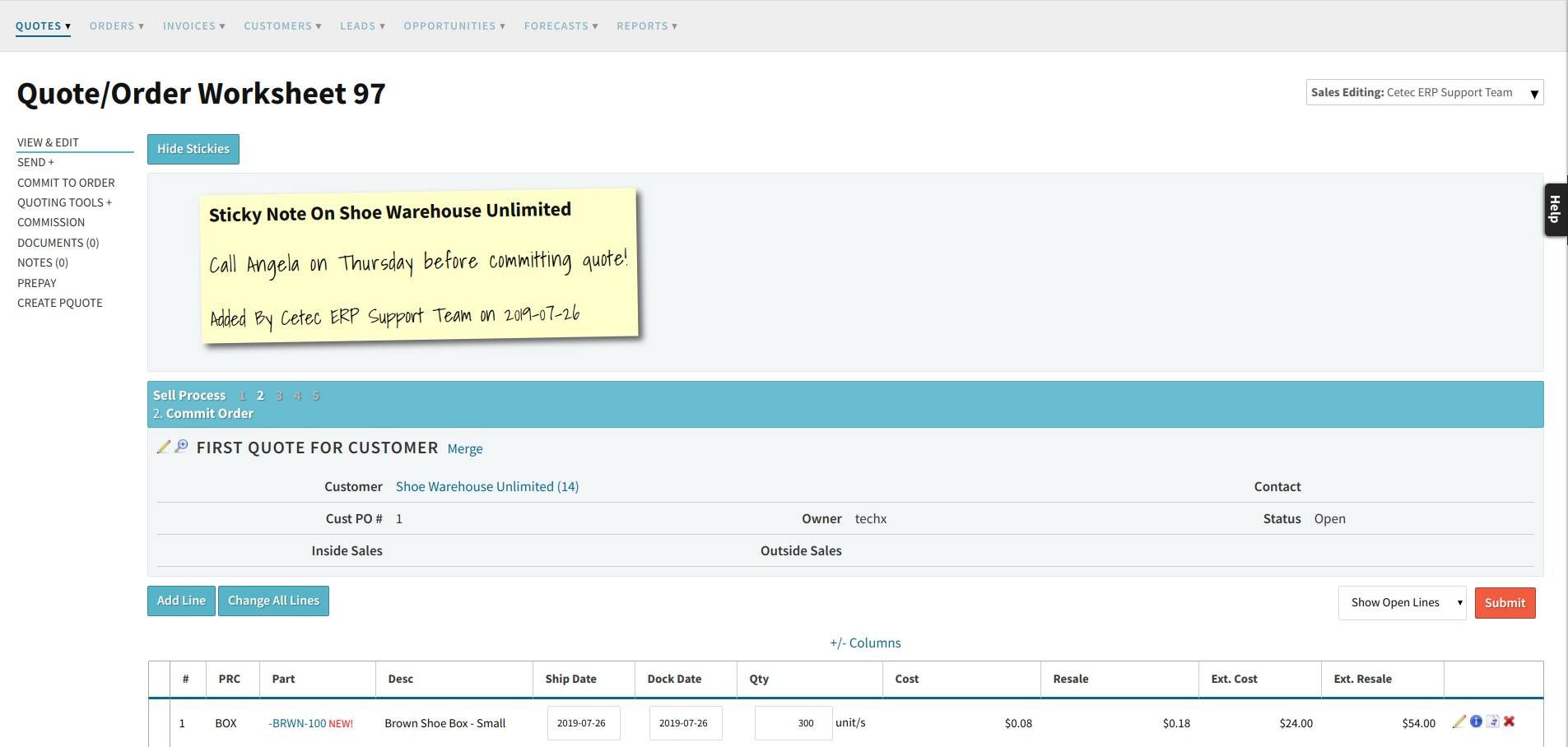Click the pencil icon beside the quote title
1568x747 pixels.
[x=163, y=447]
